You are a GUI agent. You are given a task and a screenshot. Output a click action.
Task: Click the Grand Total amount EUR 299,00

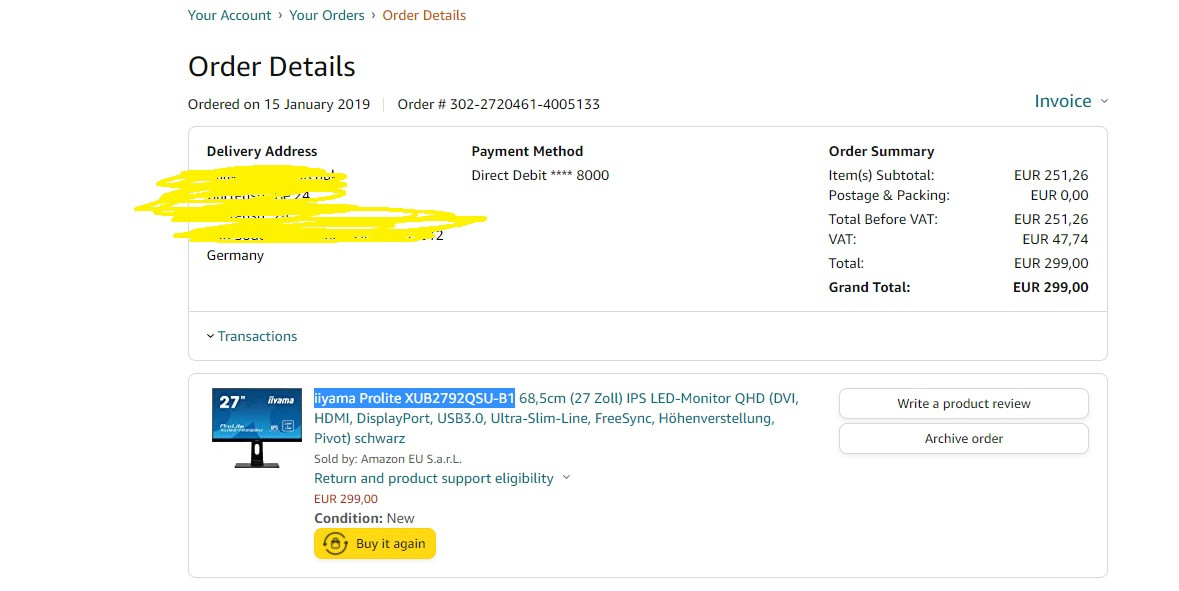(1050, 287)
